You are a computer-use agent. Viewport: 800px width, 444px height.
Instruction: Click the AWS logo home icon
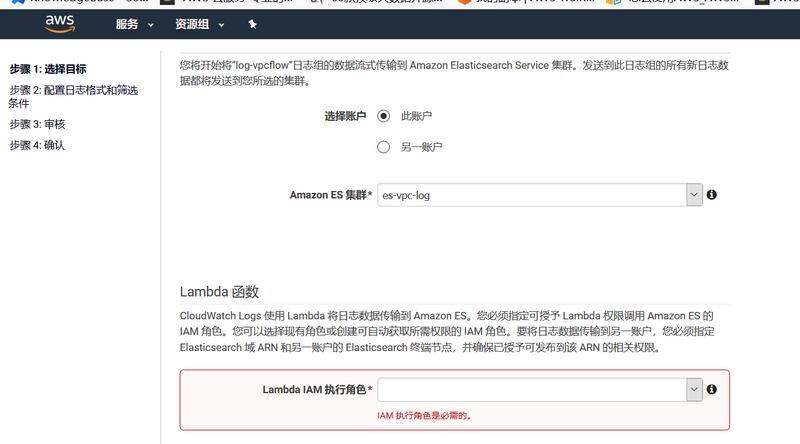pos(60,23)
